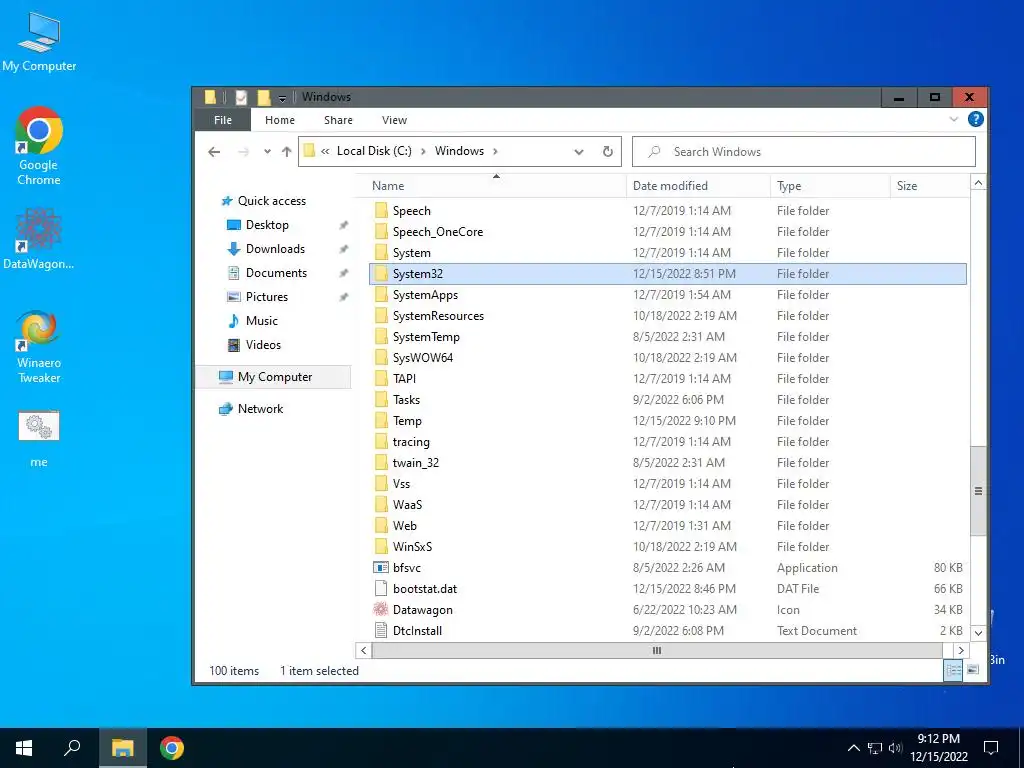Launch Google Chrome desktop shortcut

click(x=39, y=145)
